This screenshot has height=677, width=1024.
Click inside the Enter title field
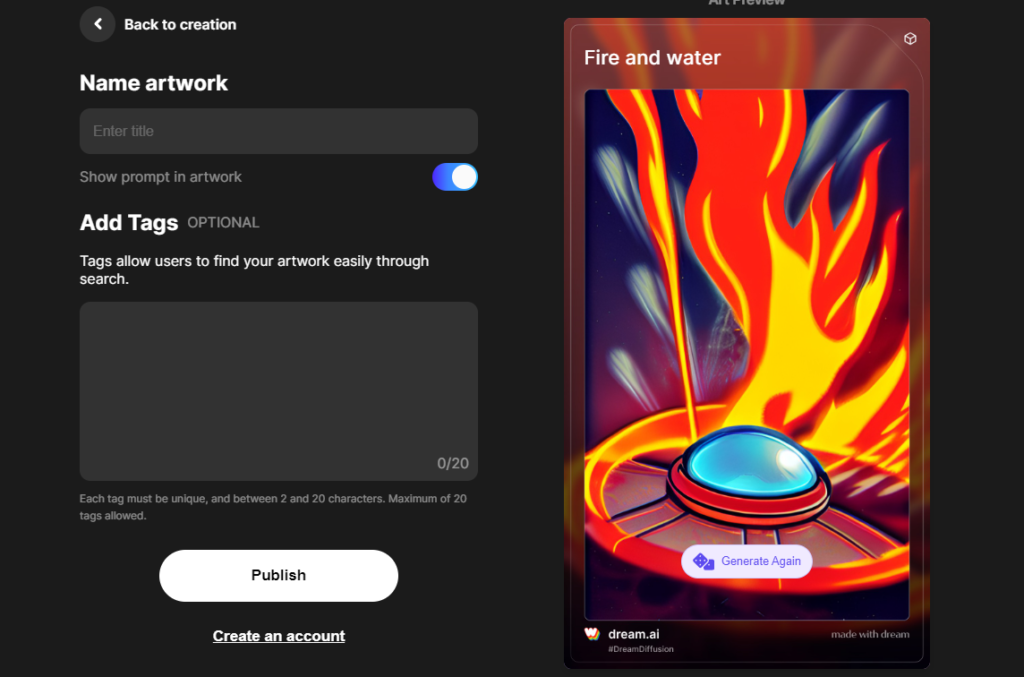pyautogui.click(x=278, y=131)
